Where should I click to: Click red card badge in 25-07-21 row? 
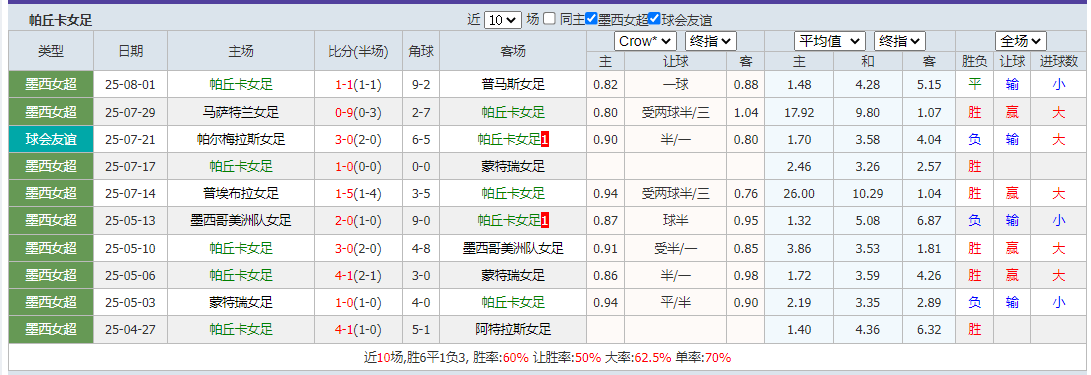coord(545,139)
